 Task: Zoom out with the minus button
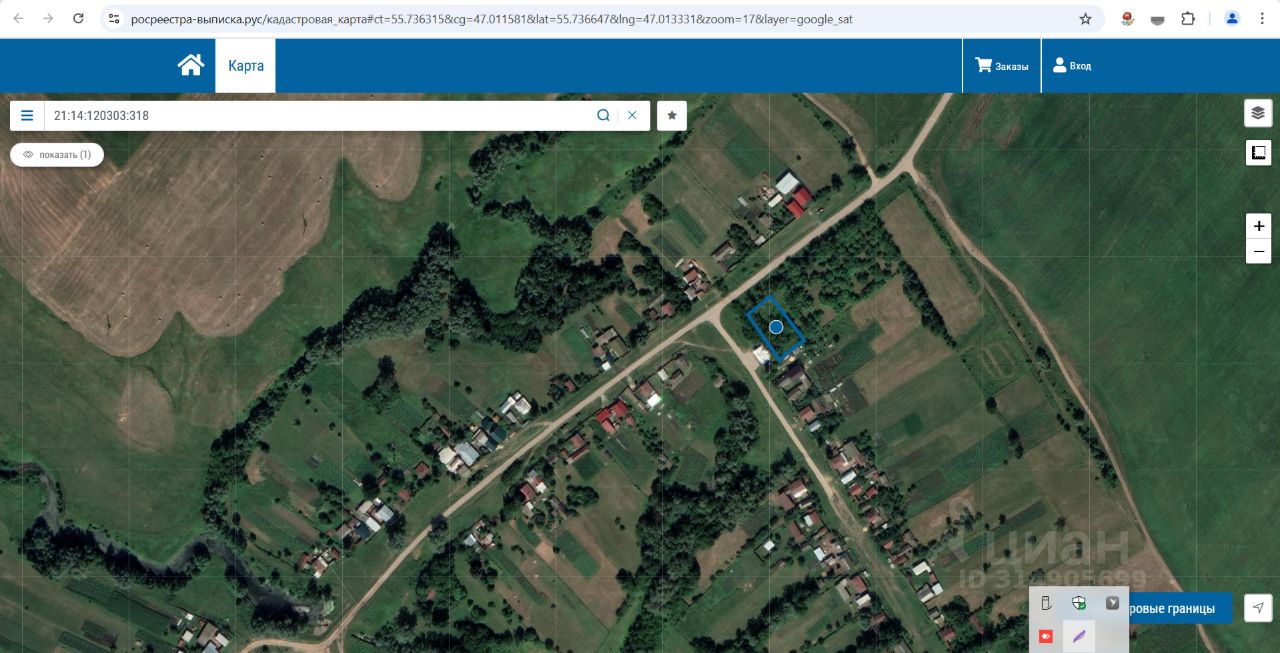(x=1258, y=251)
